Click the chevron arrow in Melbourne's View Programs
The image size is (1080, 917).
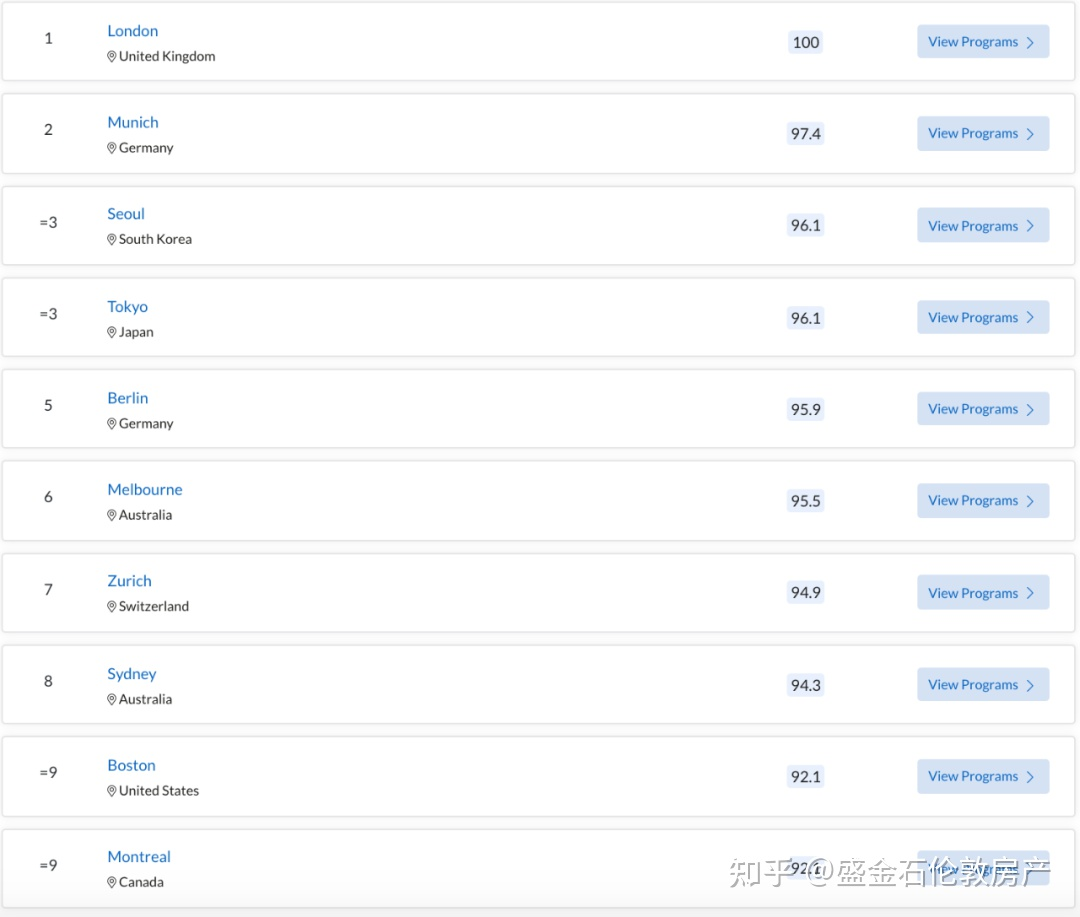[1030, 502]
